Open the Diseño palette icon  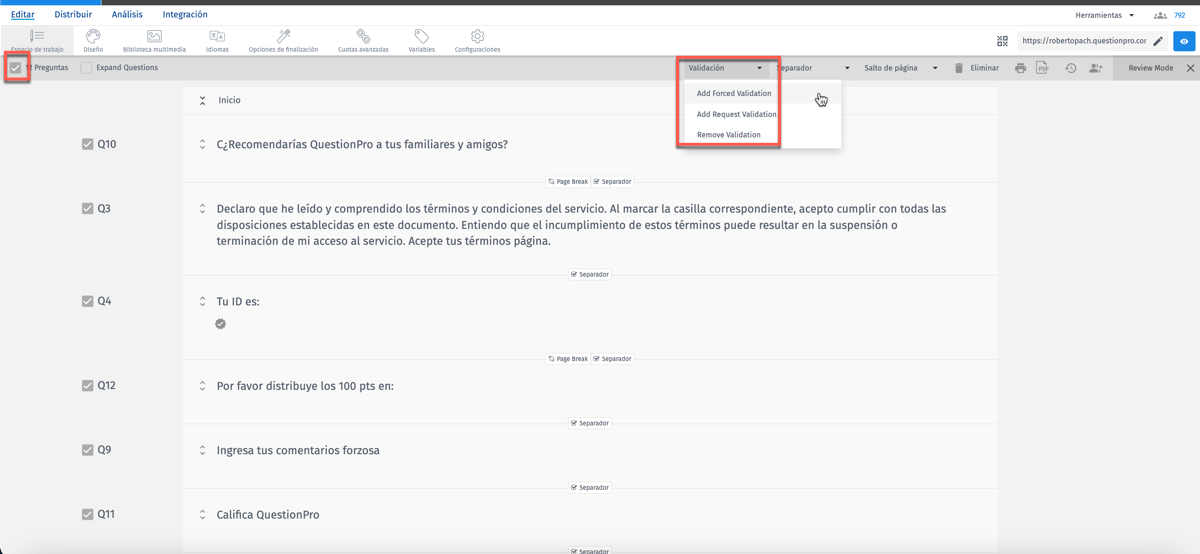[x=93, y=36]
